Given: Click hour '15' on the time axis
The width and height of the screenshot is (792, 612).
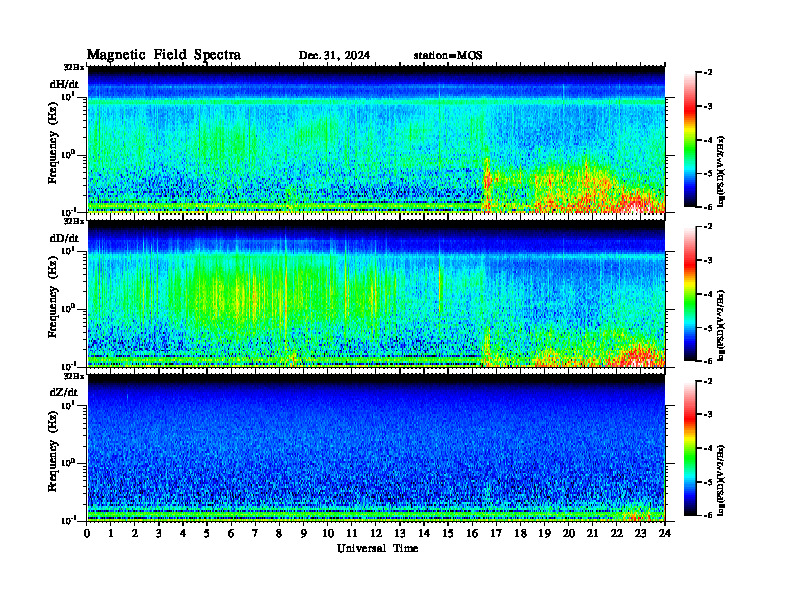Looking at the screenshot, I should coord(448,534).
